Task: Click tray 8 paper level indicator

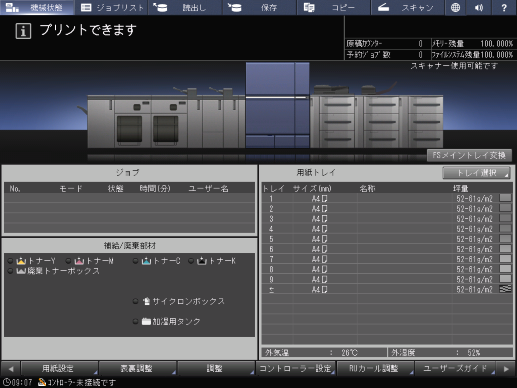Action: [505, 268]
